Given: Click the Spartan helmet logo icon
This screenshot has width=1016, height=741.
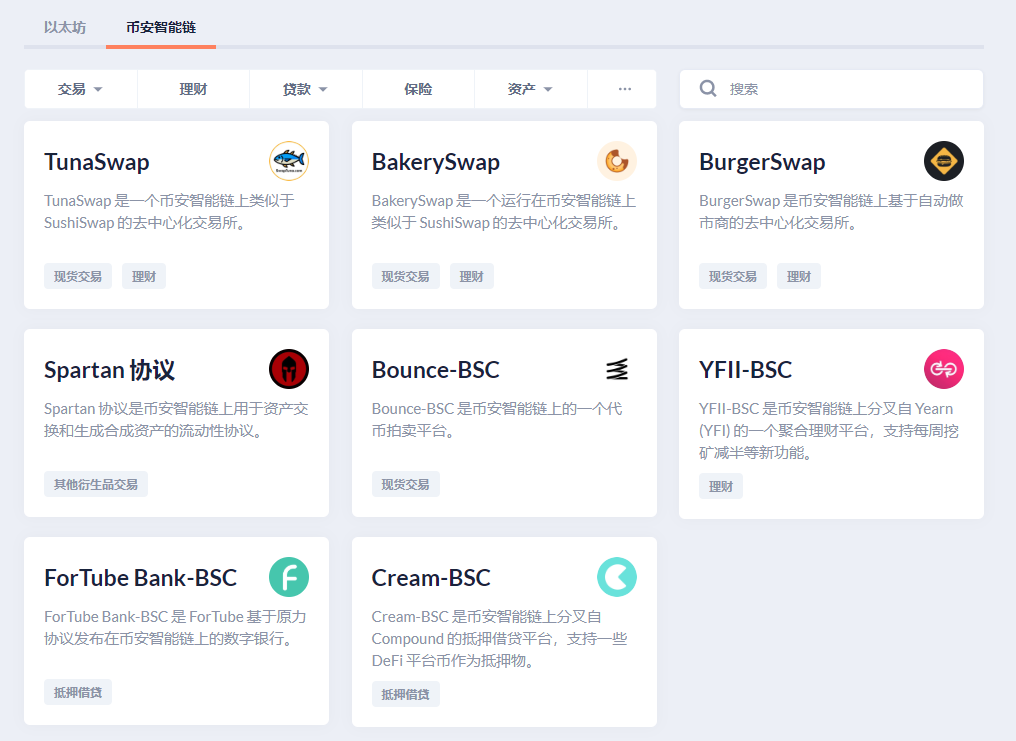Looking at the screenshot, I should coord(289,369).
